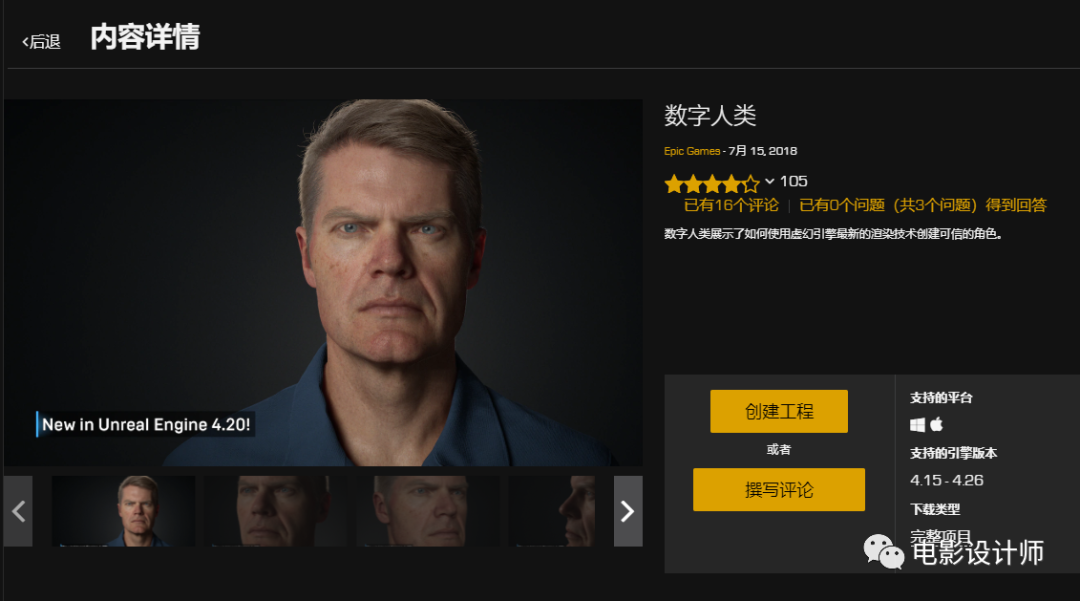1080x601 pixels.
Task: Open the 已有16个评论 reviews link
Action: [731, 205]
